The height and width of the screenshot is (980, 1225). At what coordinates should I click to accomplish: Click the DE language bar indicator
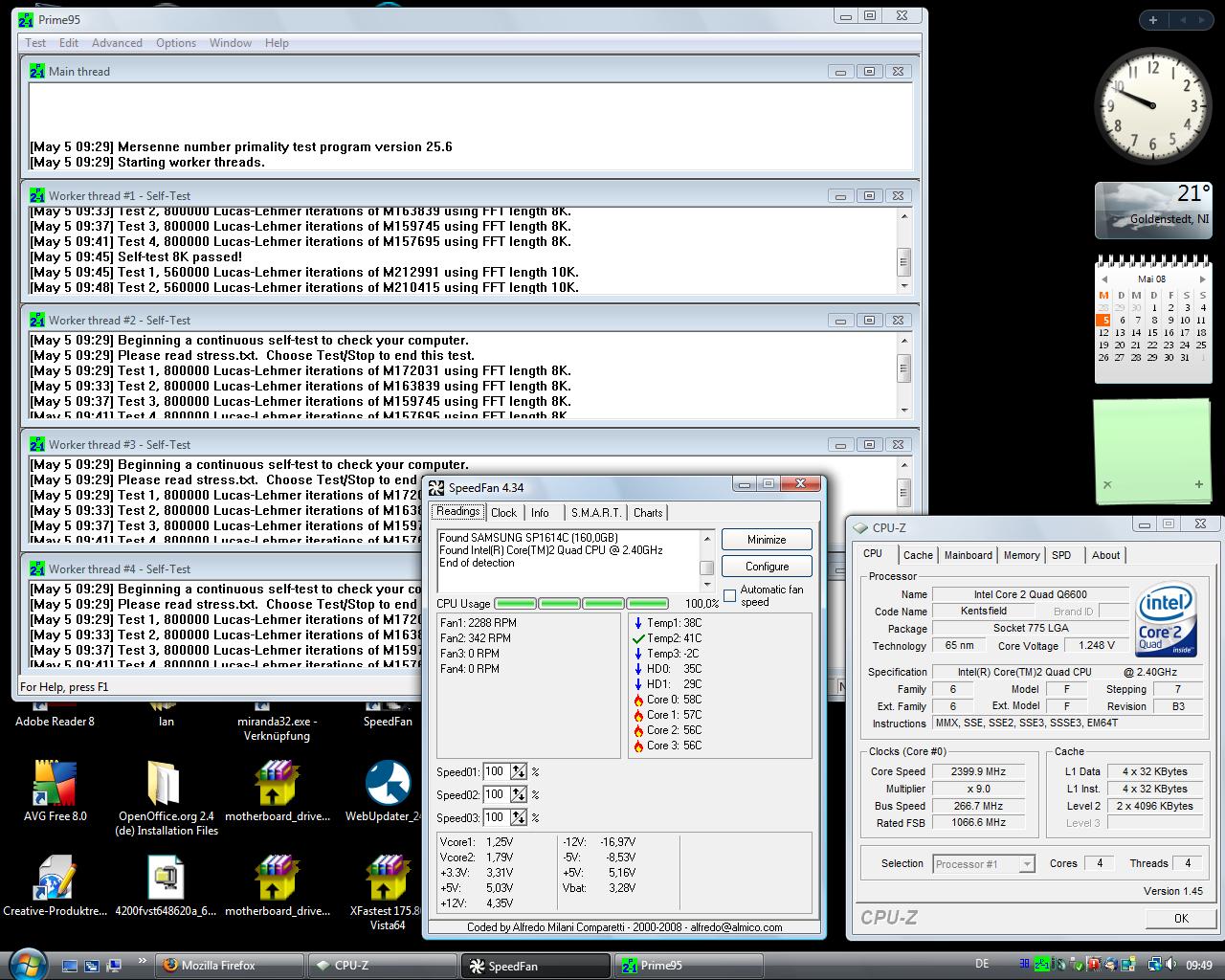pyautogui.click(x=982, y=964)
